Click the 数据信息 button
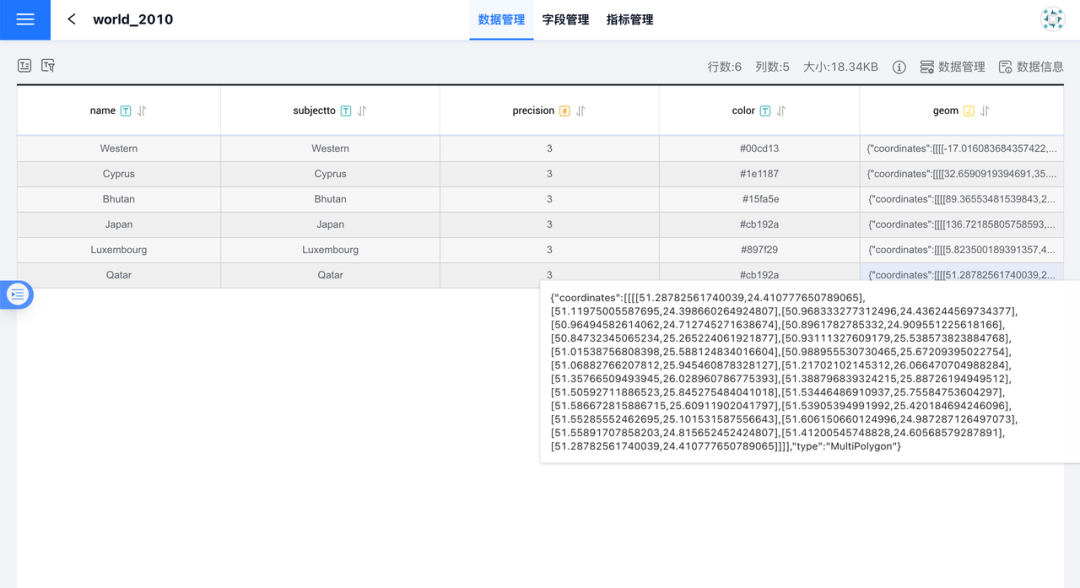 [x=1031, y=67]
